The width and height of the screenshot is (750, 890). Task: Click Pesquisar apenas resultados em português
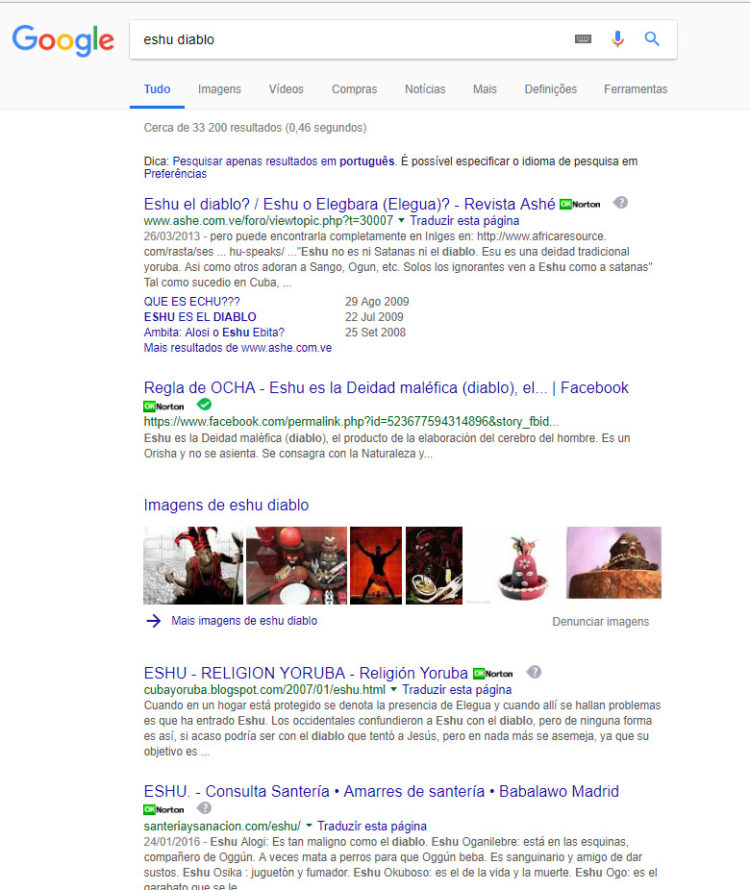(x=283, y=161)
